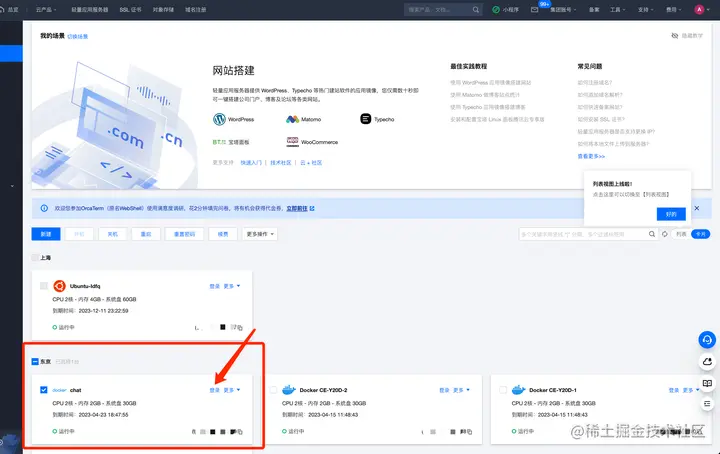Click the 重启 restart button

pyautogui.click(x=146, y=234)
